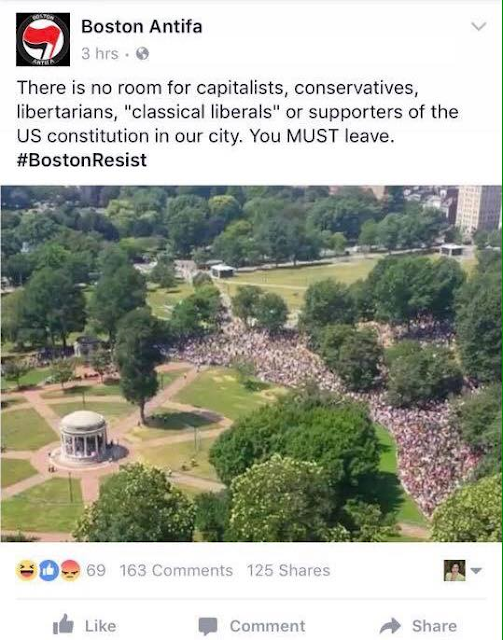The image size is (503, 640).
Task: Expand the post options chevron
Action: click(479, 27)
